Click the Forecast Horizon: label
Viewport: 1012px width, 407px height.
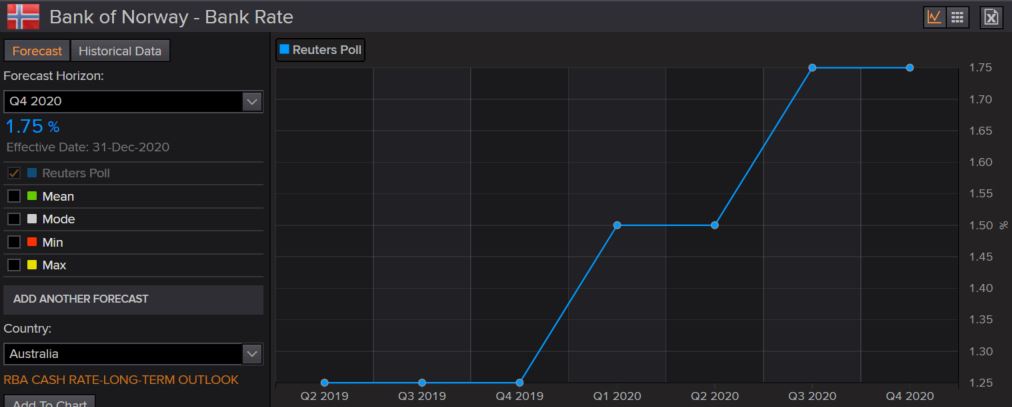(x=54, y=75)
